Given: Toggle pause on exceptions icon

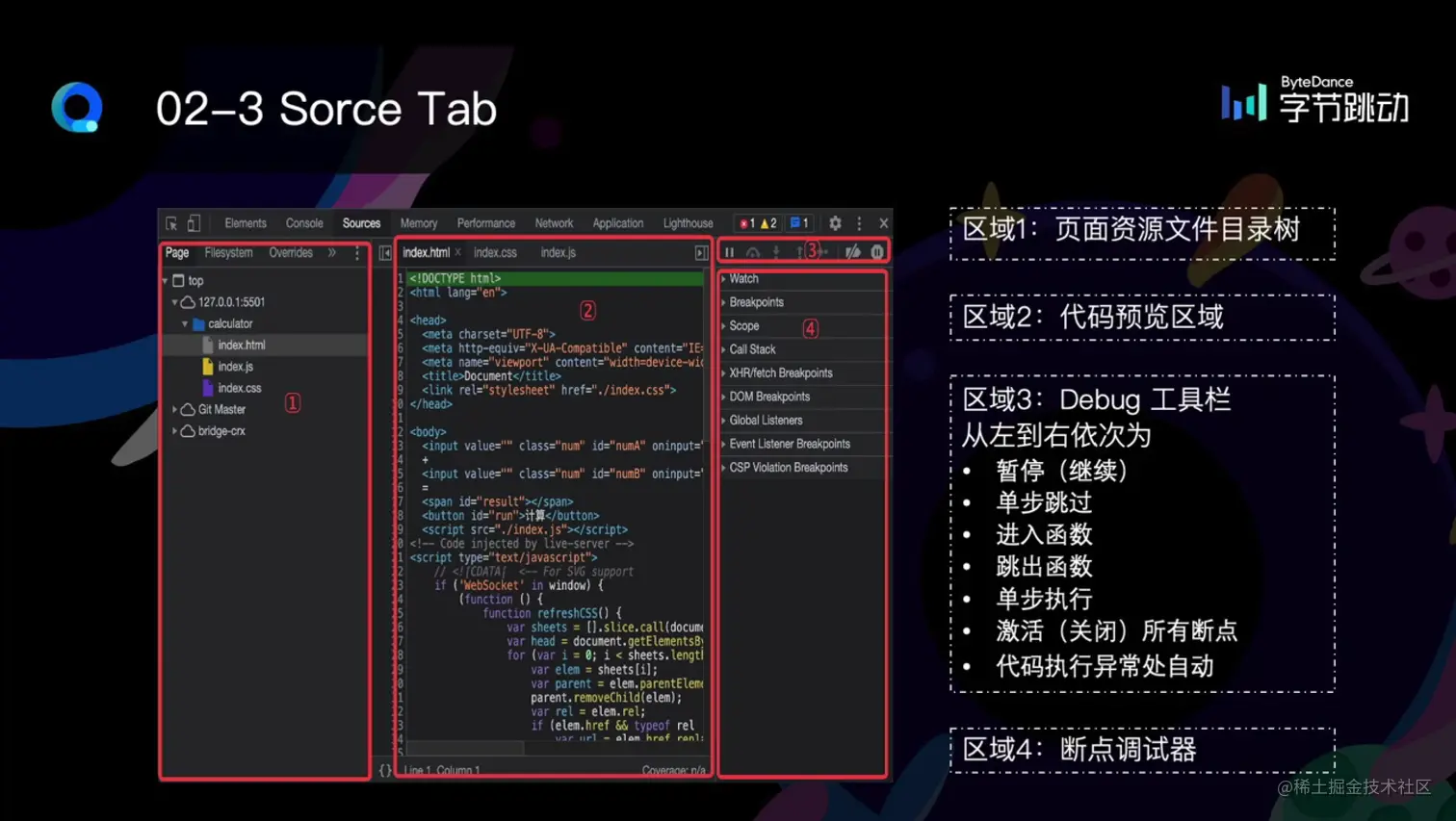Looking at the screenshot, I should click(x=877, y=252).
